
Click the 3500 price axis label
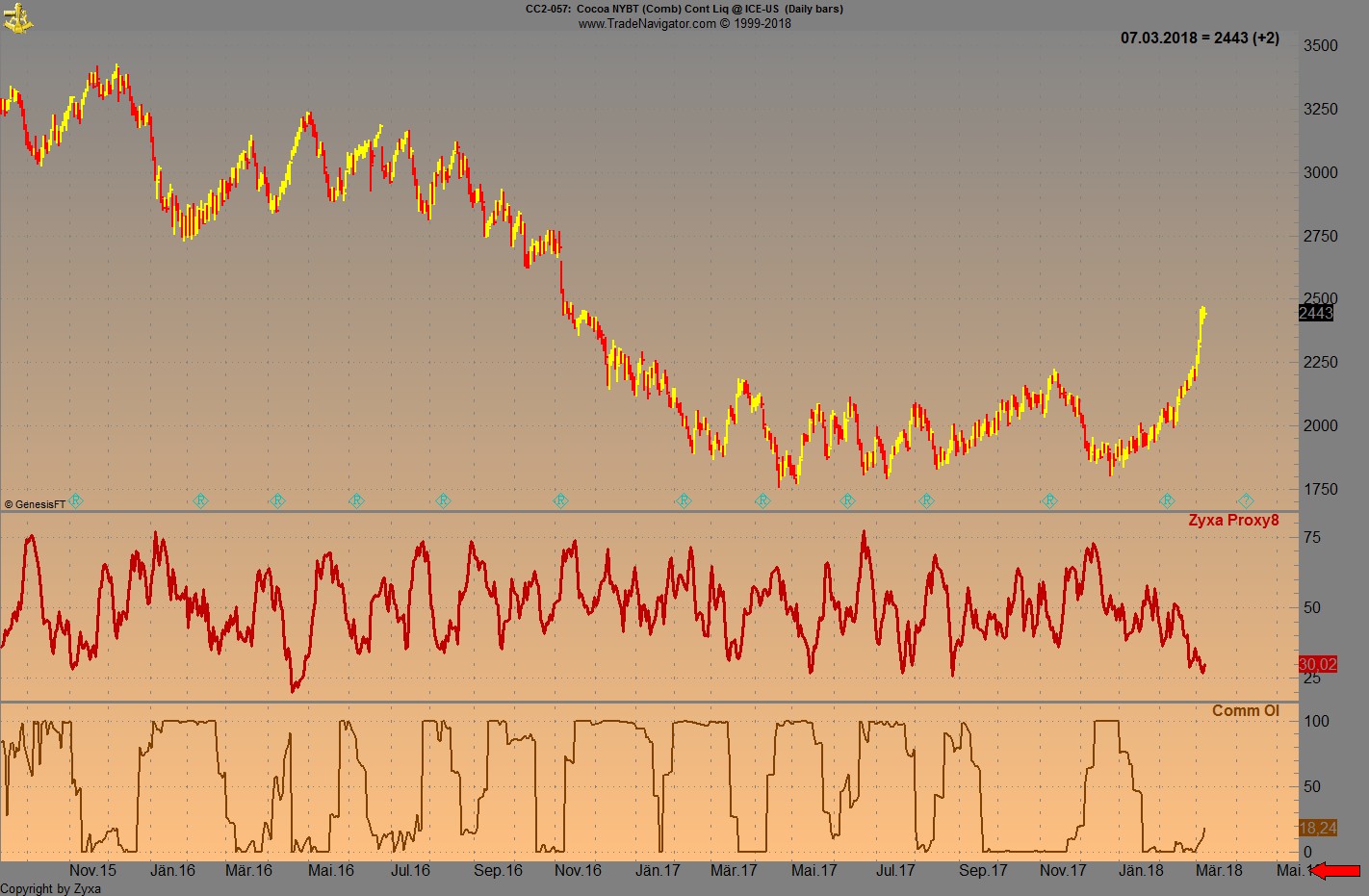coord(1320,46)
